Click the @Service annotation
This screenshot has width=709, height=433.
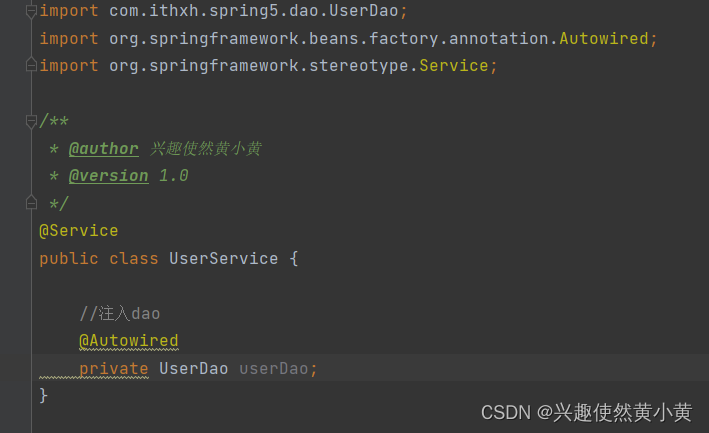(79, 231)
